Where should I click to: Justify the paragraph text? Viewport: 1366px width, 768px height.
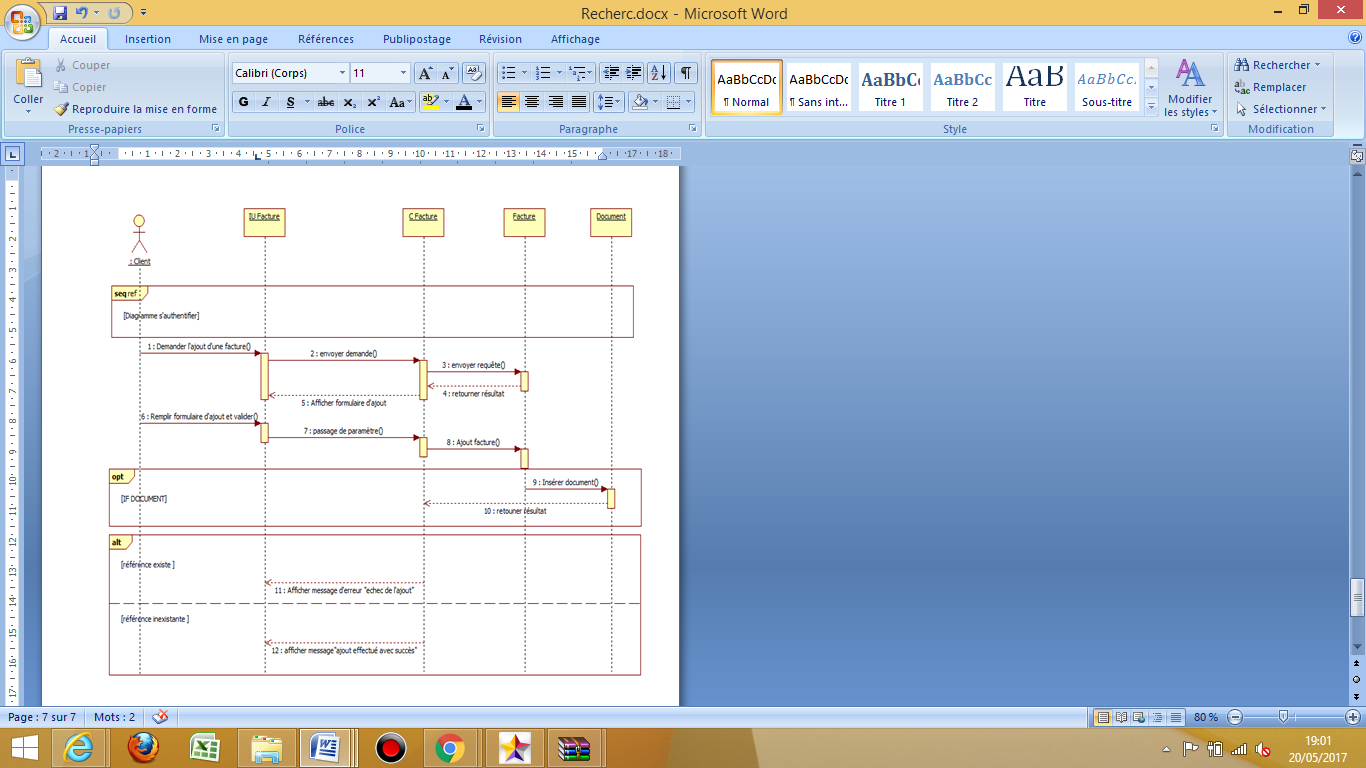pyautogui.click(x=579, y=102)
